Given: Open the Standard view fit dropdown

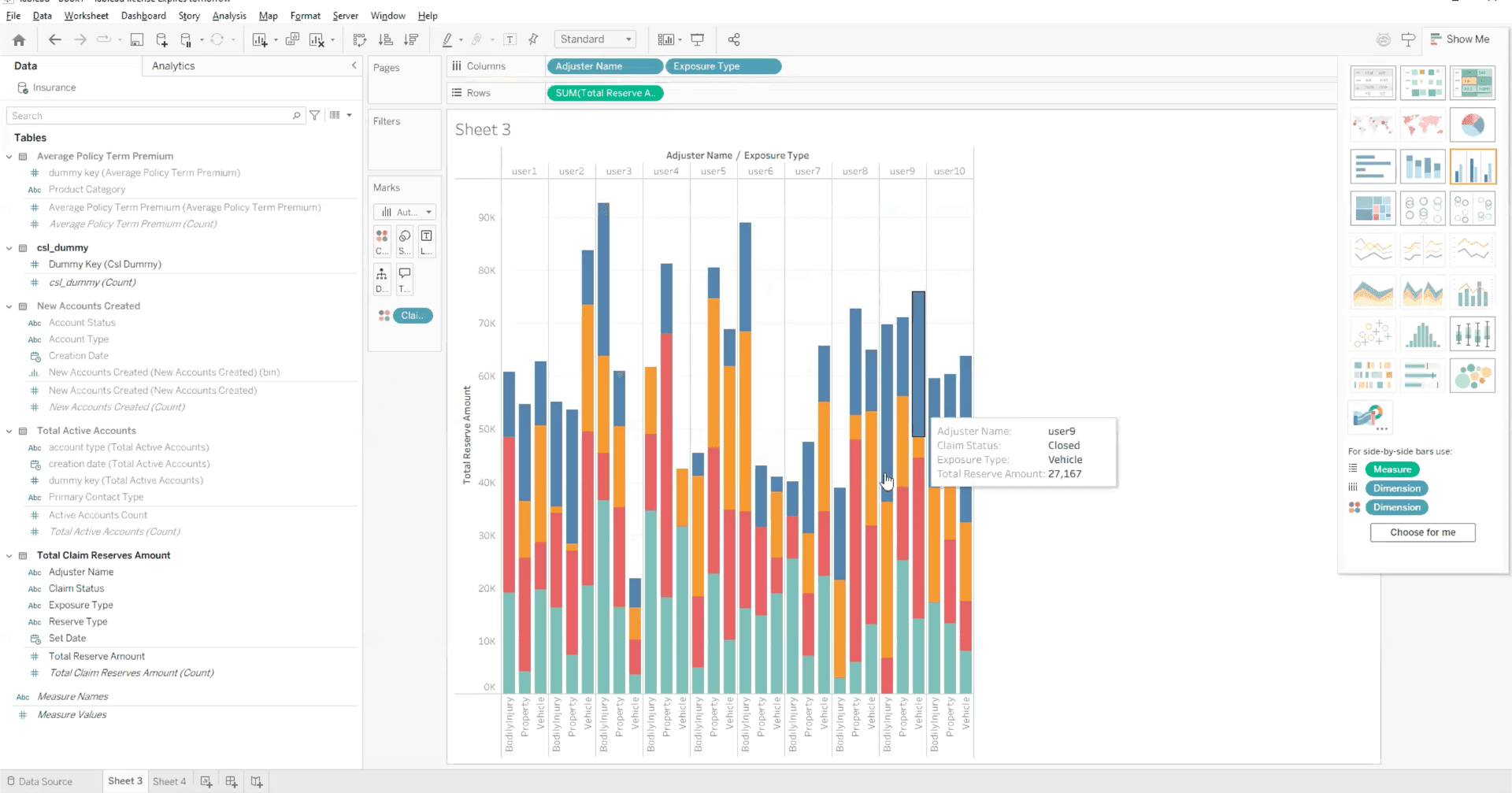Looking at the screenshot, I should pos(595,39).
